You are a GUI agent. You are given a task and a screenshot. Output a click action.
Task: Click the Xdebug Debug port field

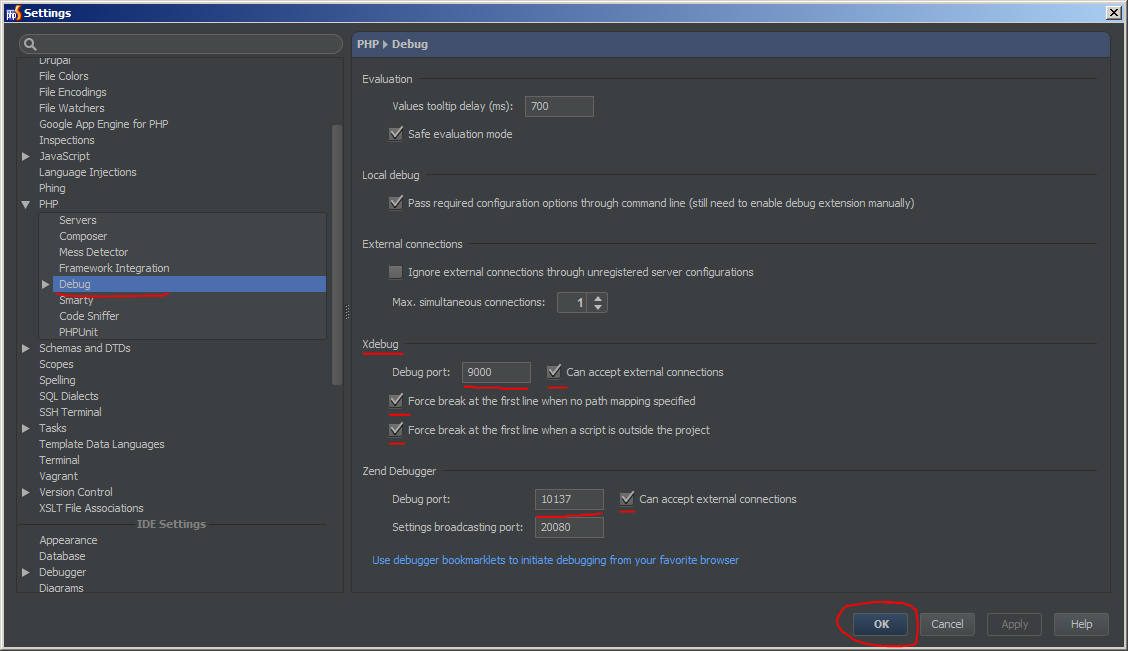click(496, 372)
